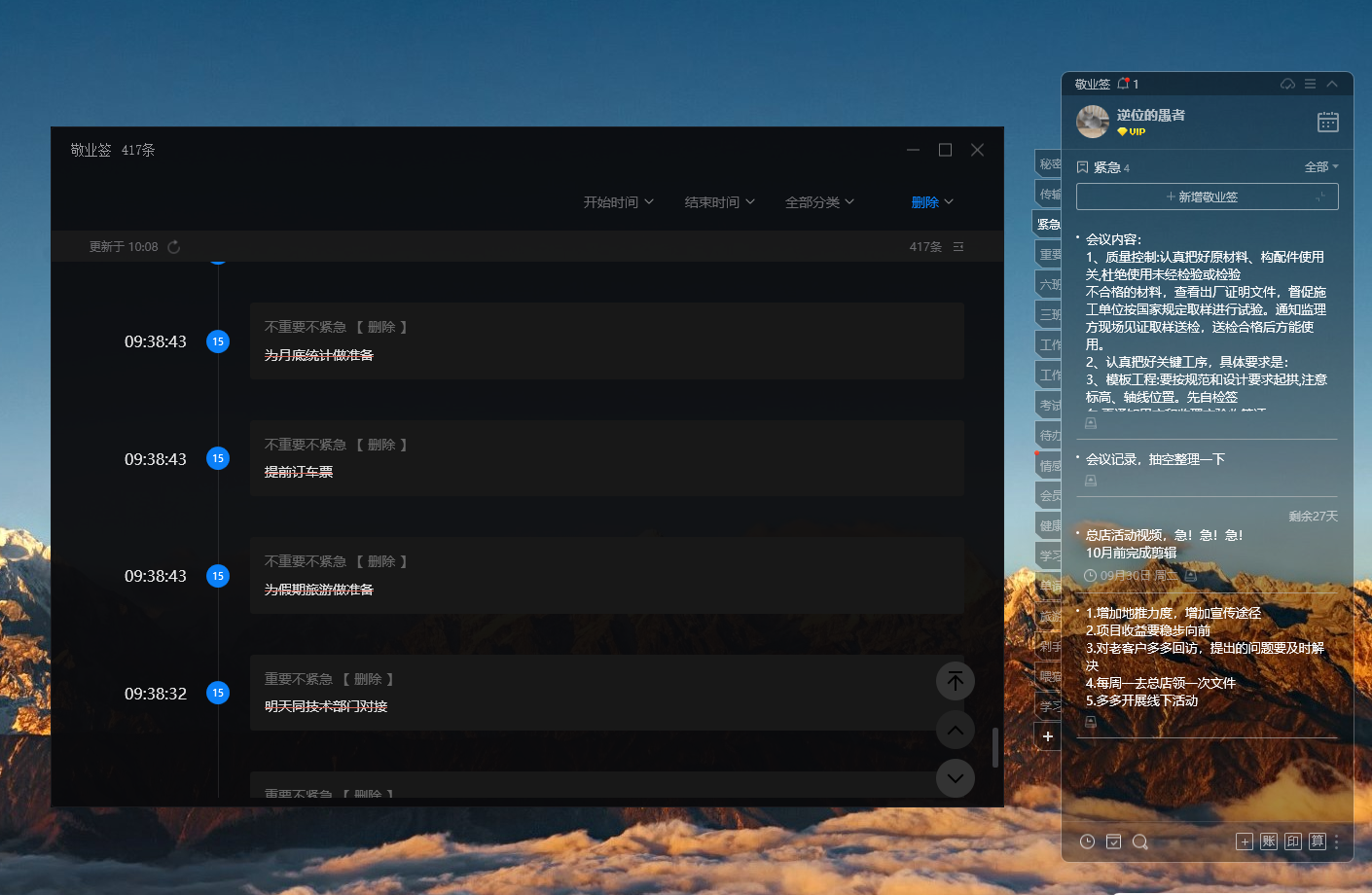Click the blue 15 marker beside 为月底统计做准备
Viewport: 1372px width, 895px height.
(218, 341)
